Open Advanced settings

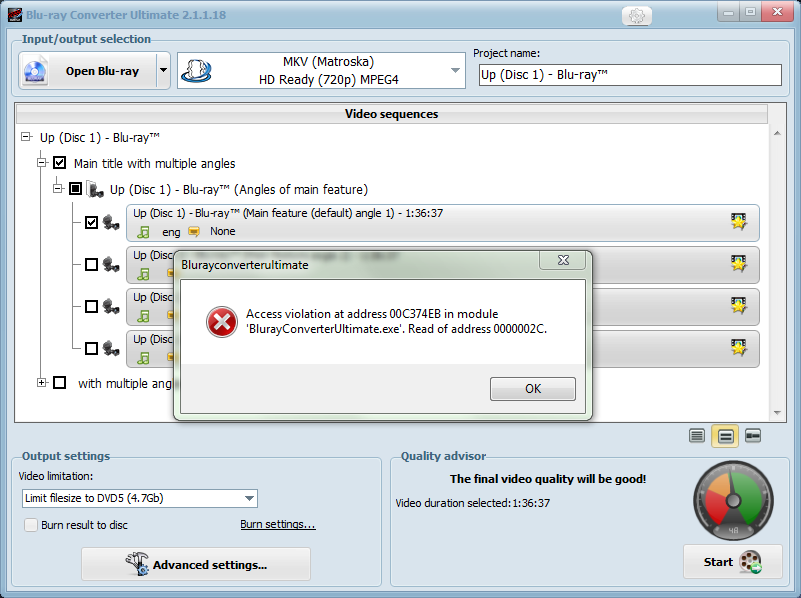point(196,564)
